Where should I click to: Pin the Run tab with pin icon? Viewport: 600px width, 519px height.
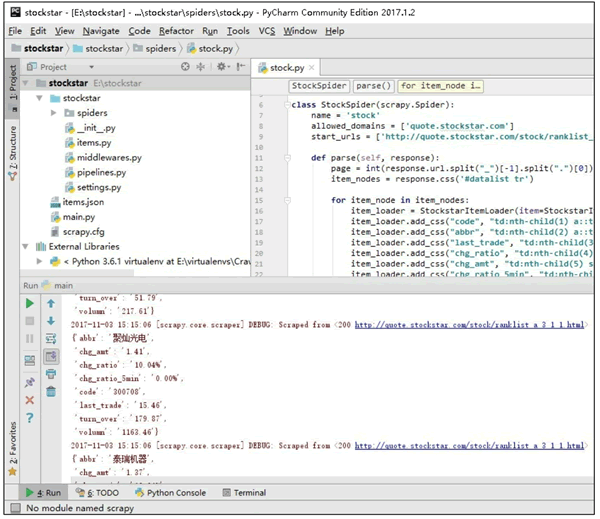[x=29, y=382]
